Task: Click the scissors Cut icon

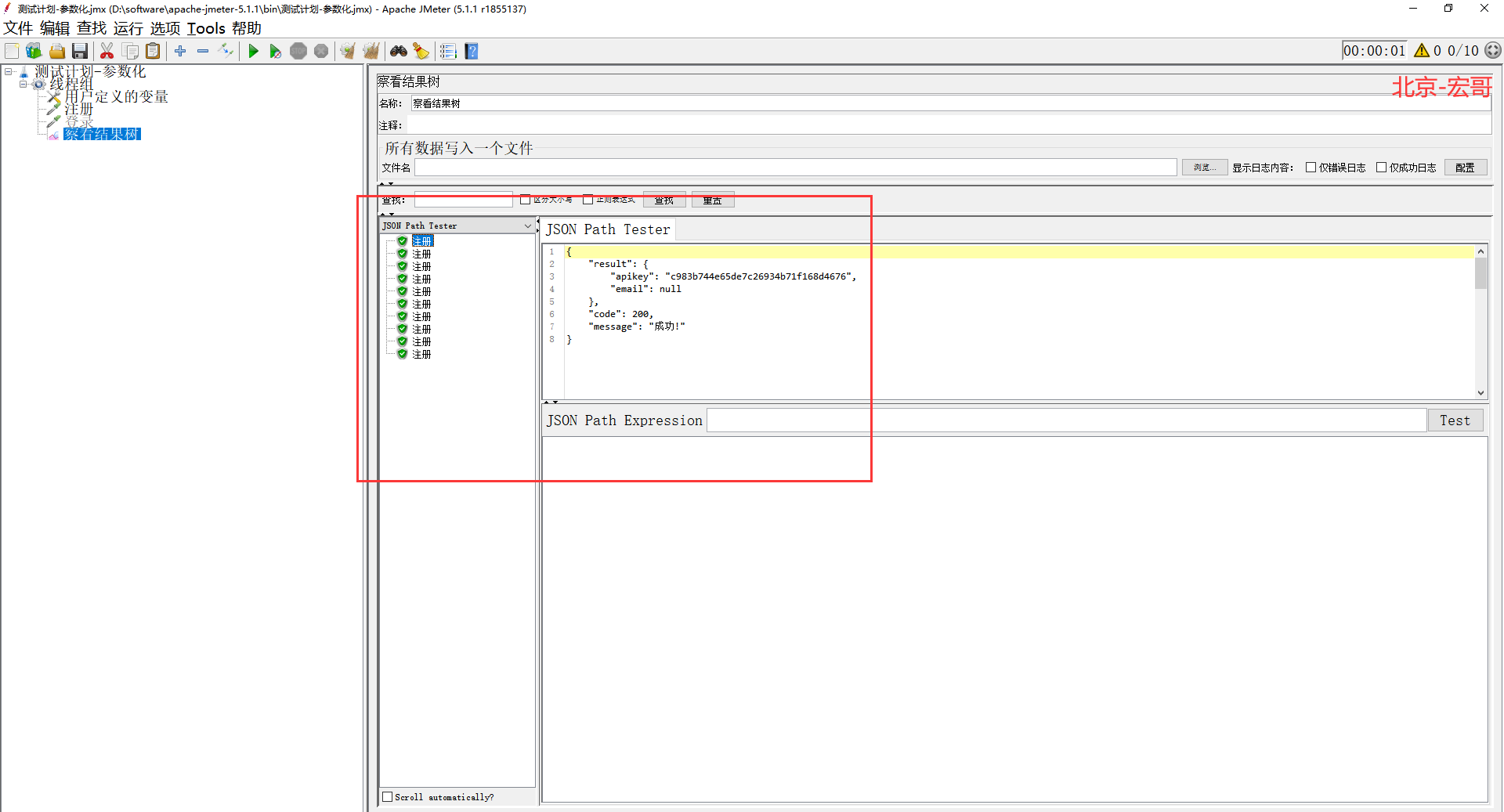Action: 107,52
